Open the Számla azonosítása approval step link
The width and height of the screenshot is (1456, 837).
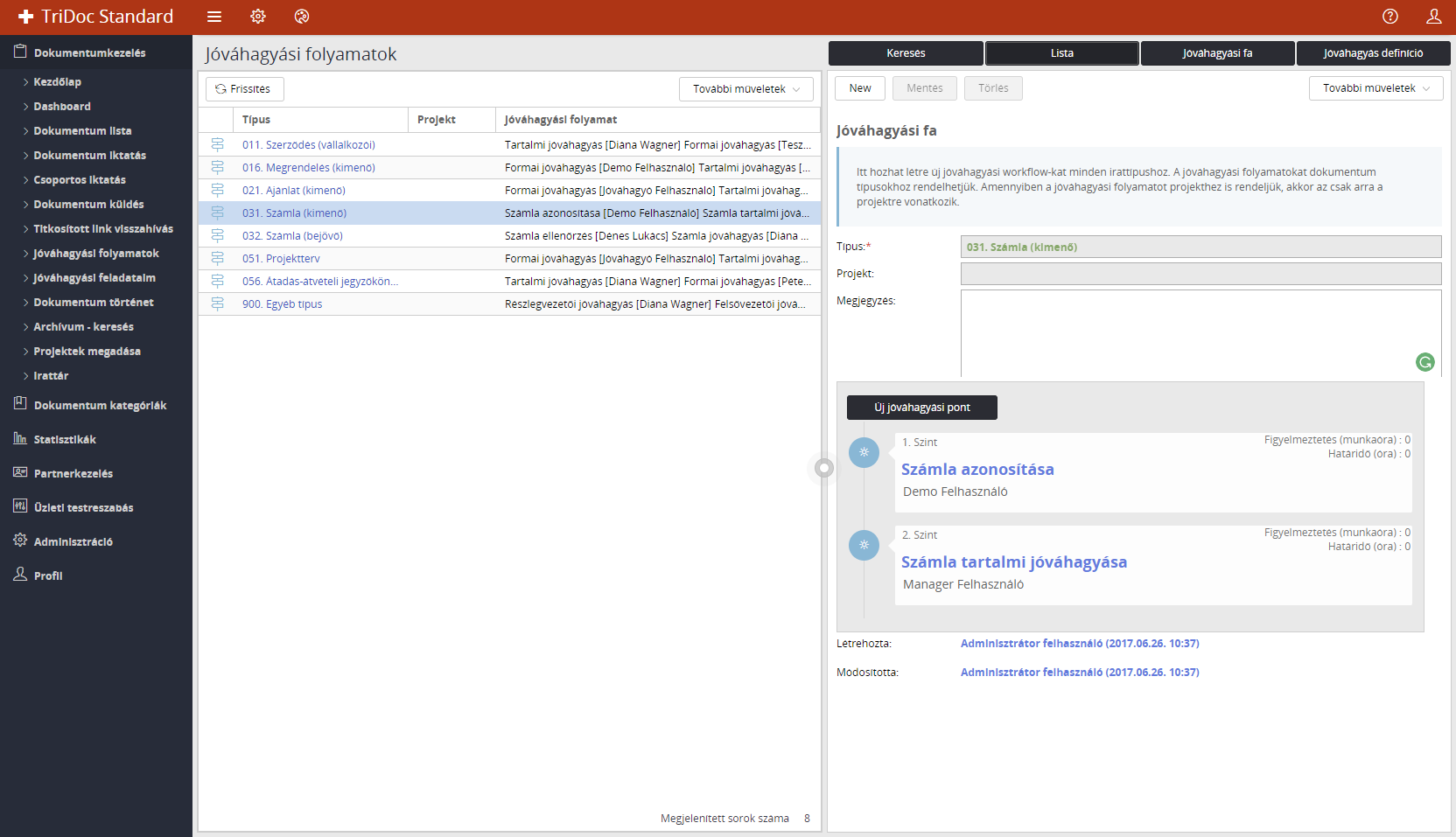coord(977,470)
